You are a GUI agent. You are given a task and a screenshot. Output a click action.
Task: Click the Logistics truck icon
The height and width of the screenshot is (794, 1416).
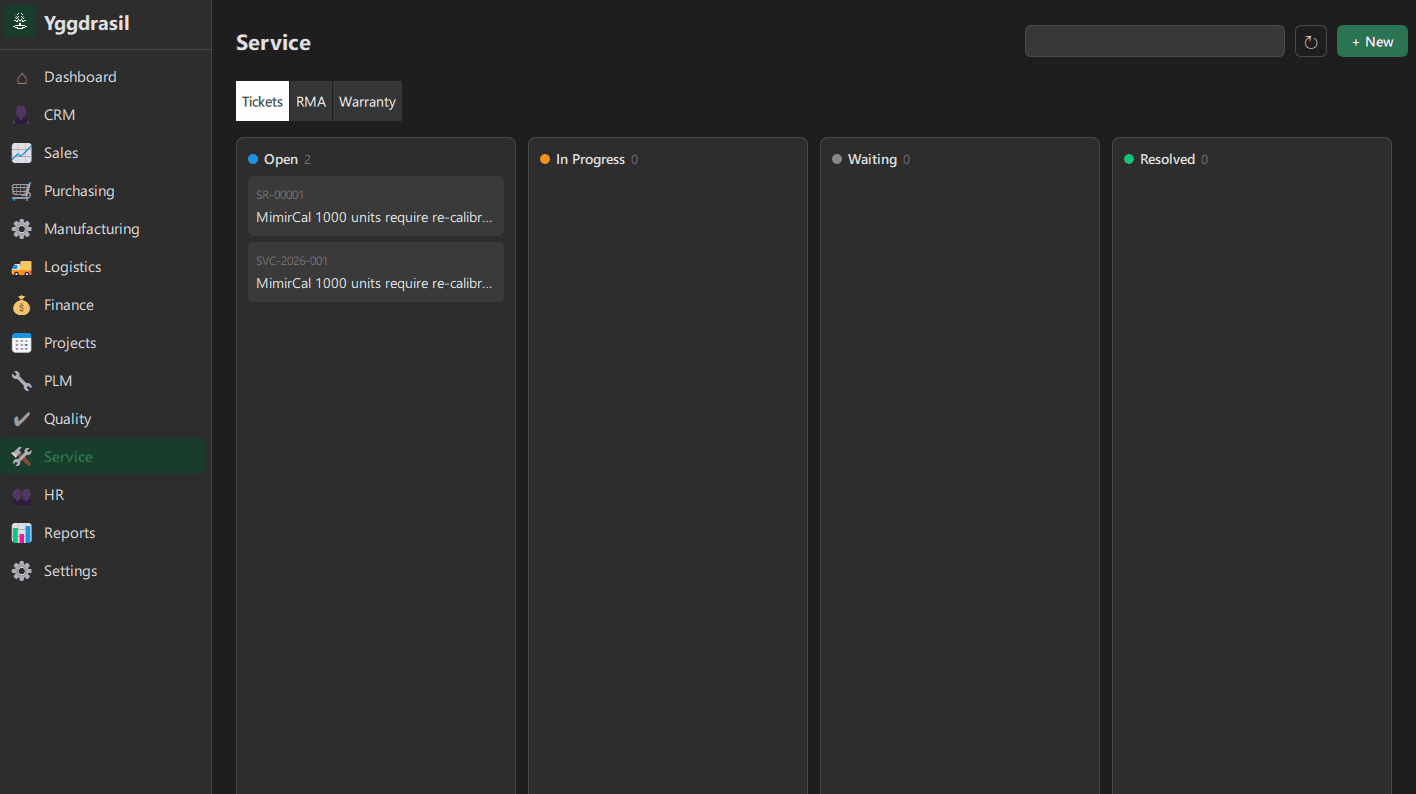pos(21,266)
